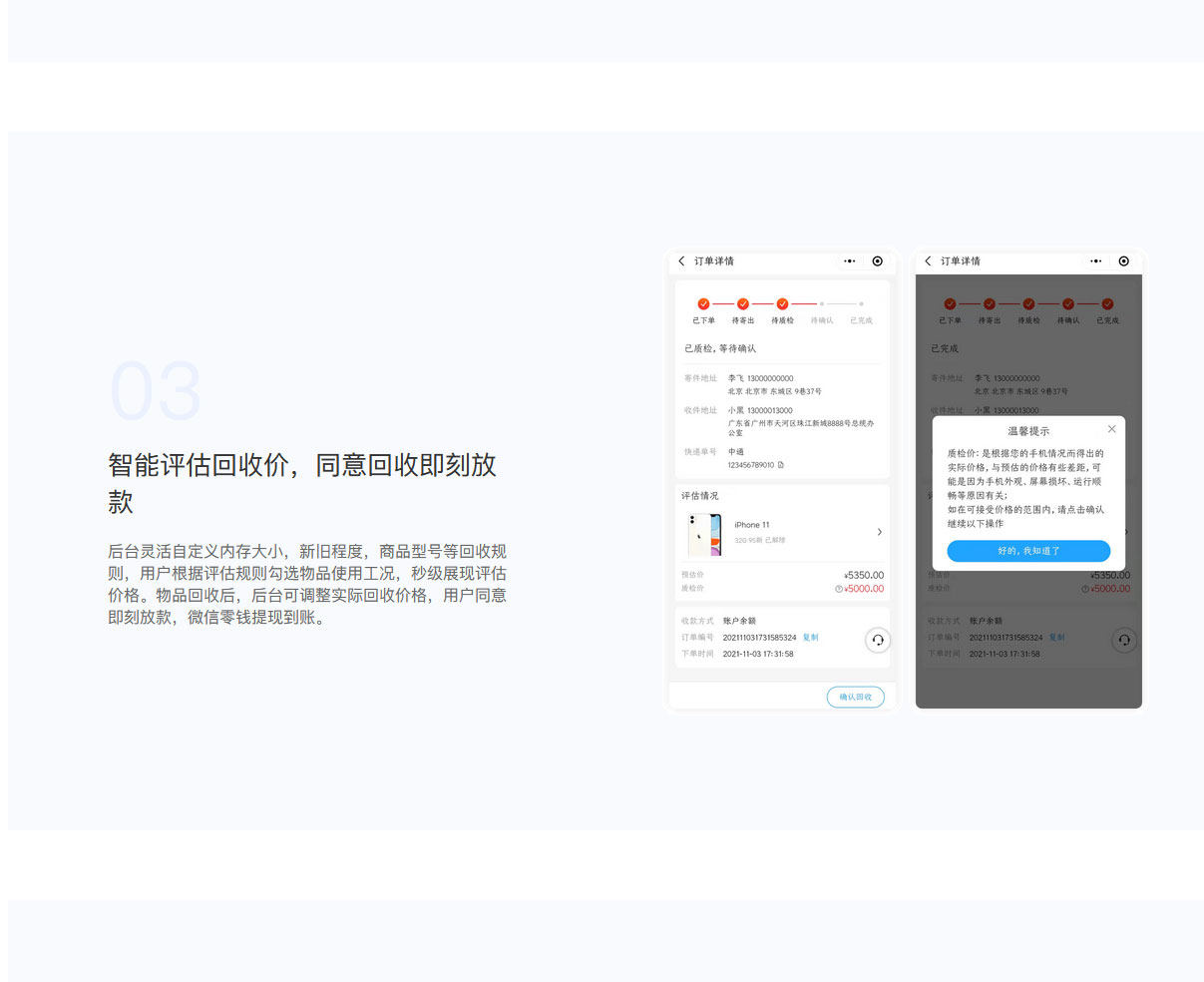Click 已完成 step dot in left phone
Screen dimensions: 1204x982
[x=861, y=303]
